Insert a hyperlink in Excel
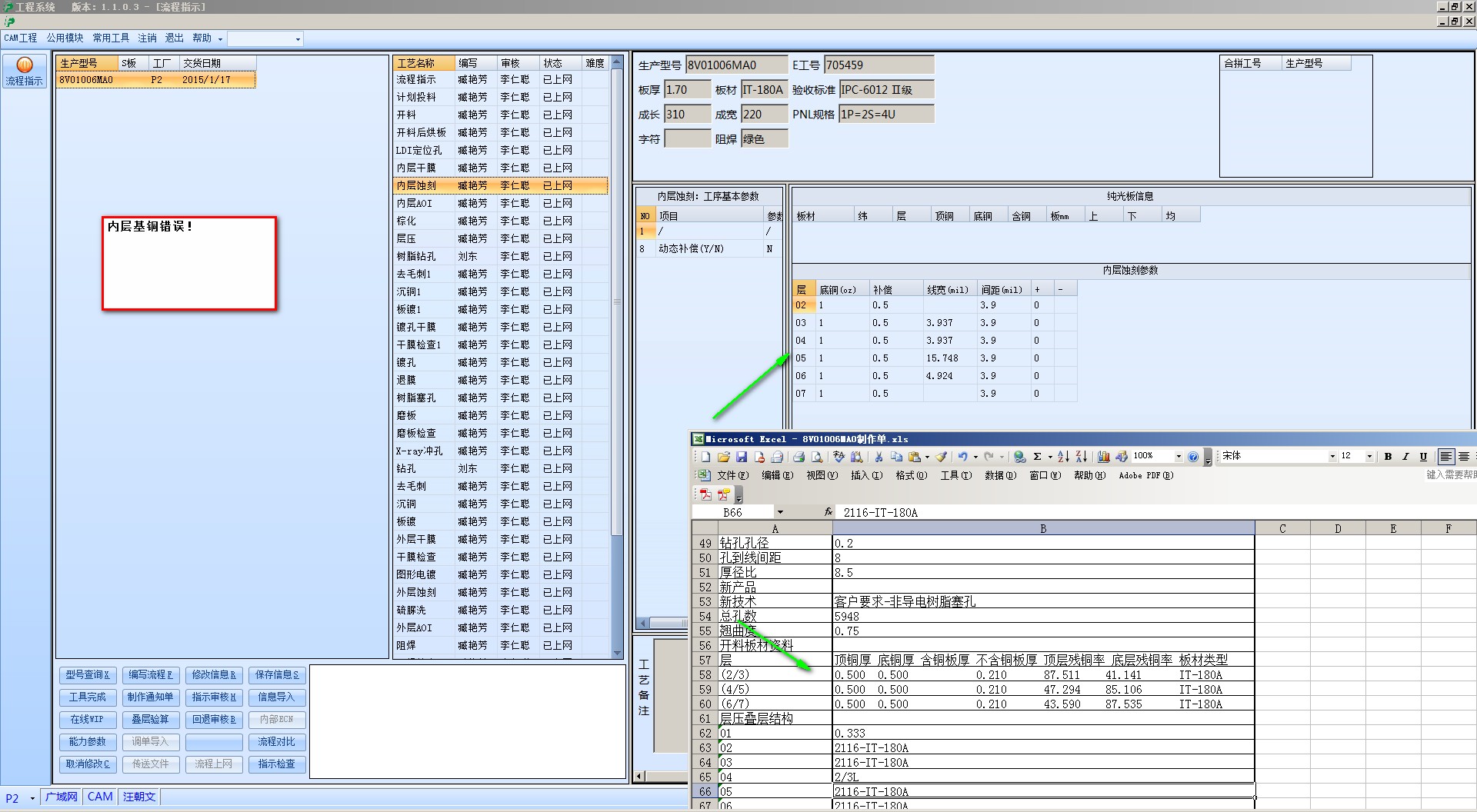 click(1019, 457)
